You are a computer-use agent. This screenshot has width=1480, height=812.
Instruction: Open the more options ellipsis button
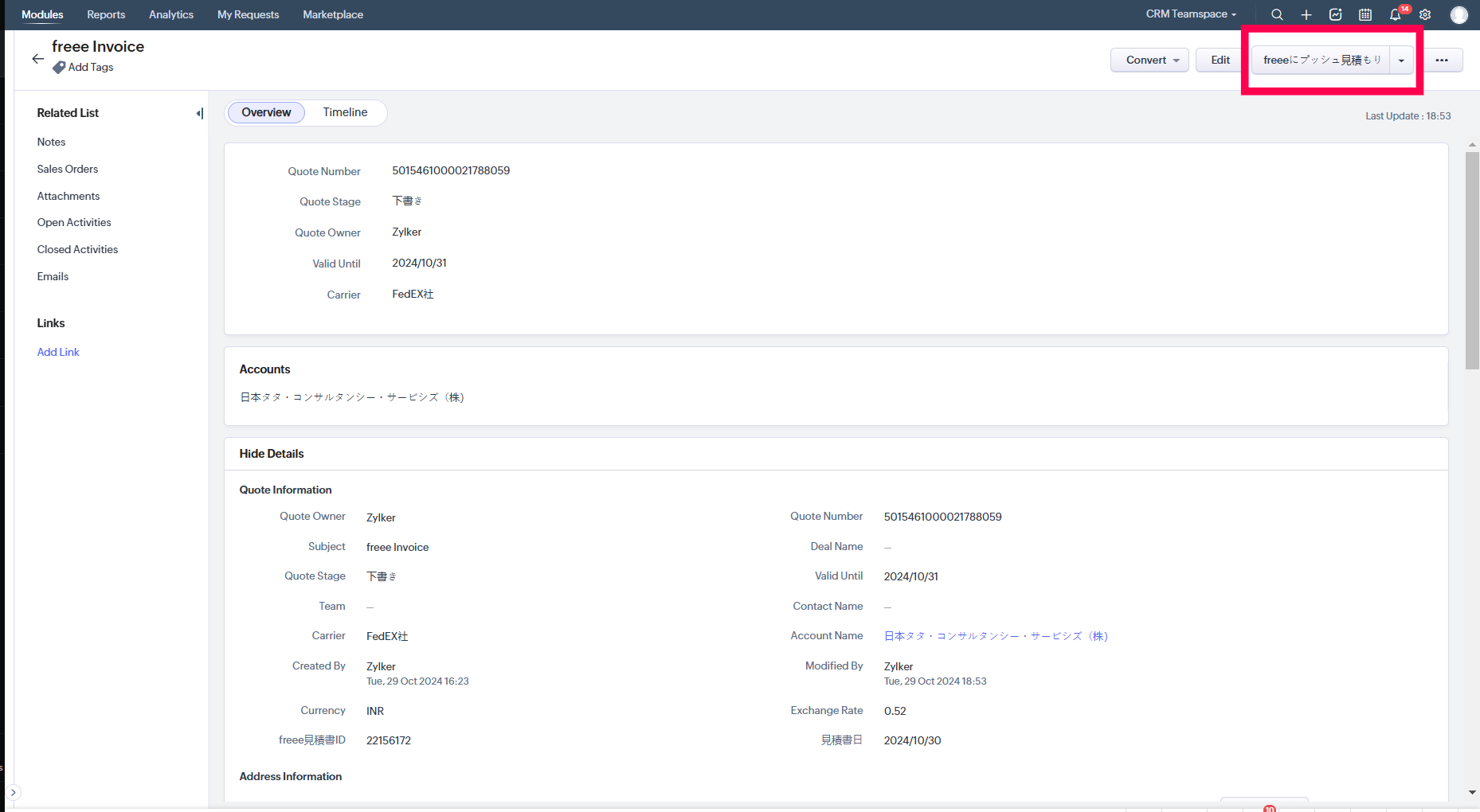[x=1442, y=60]
